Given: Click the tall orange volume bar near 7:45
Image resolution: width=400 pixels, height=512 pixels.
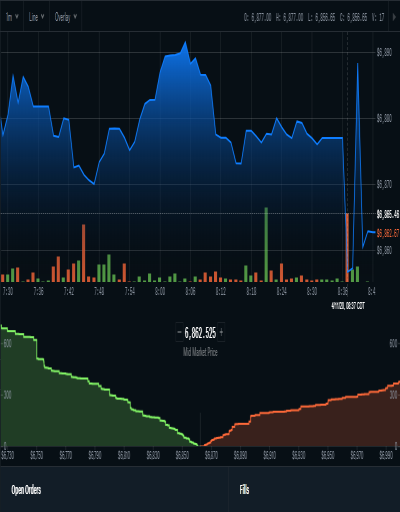Looking at the screenshot, I should coord(84,253).
